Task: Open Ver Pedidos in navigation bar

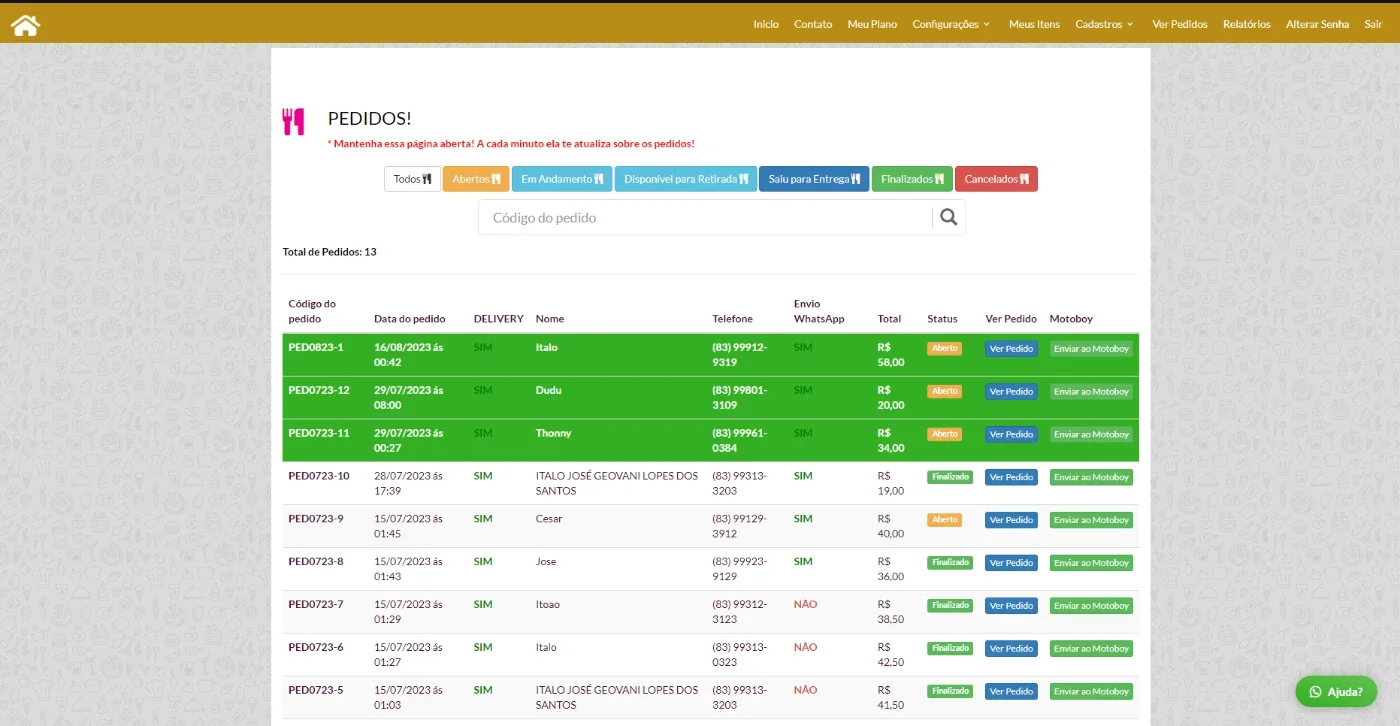Action: click(1180, 24)
